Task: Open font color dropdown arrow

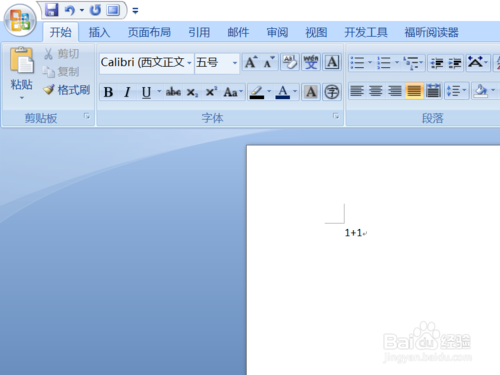Action: click(x=295, y=91)
